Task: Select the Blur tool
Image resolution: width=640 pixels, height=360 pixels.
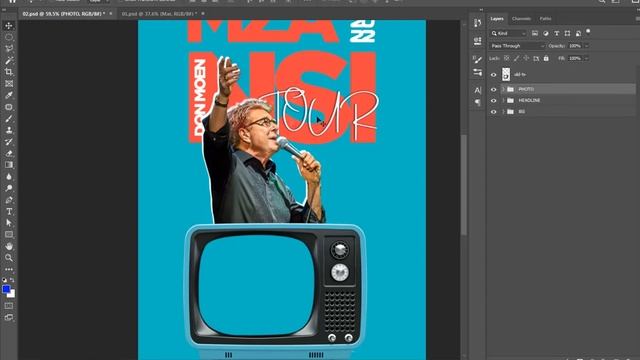Action: [x=9, y=177]
